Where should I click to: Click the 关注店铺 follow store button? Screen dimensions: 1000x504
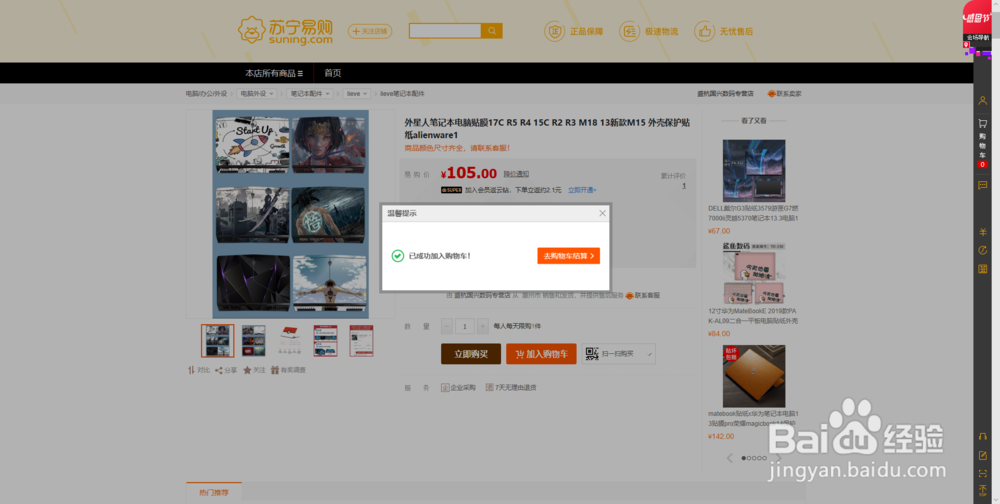[x=370, y=31]
